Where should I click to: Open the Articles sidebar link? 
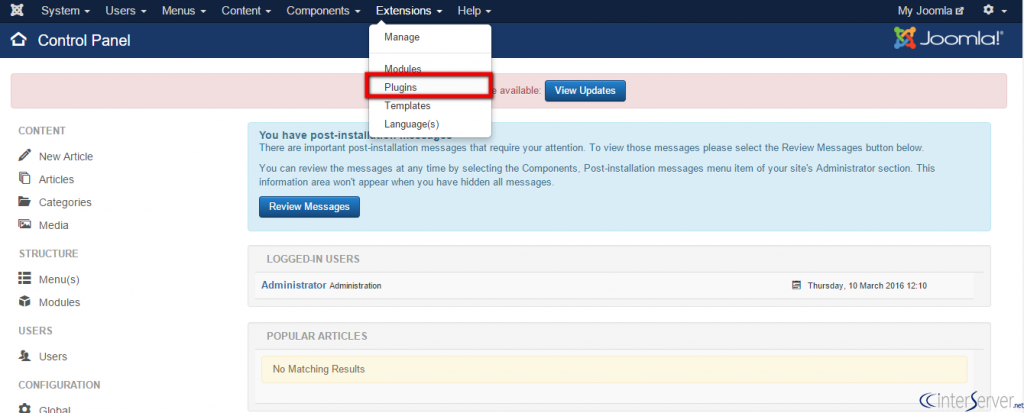[x=56, y=179]
